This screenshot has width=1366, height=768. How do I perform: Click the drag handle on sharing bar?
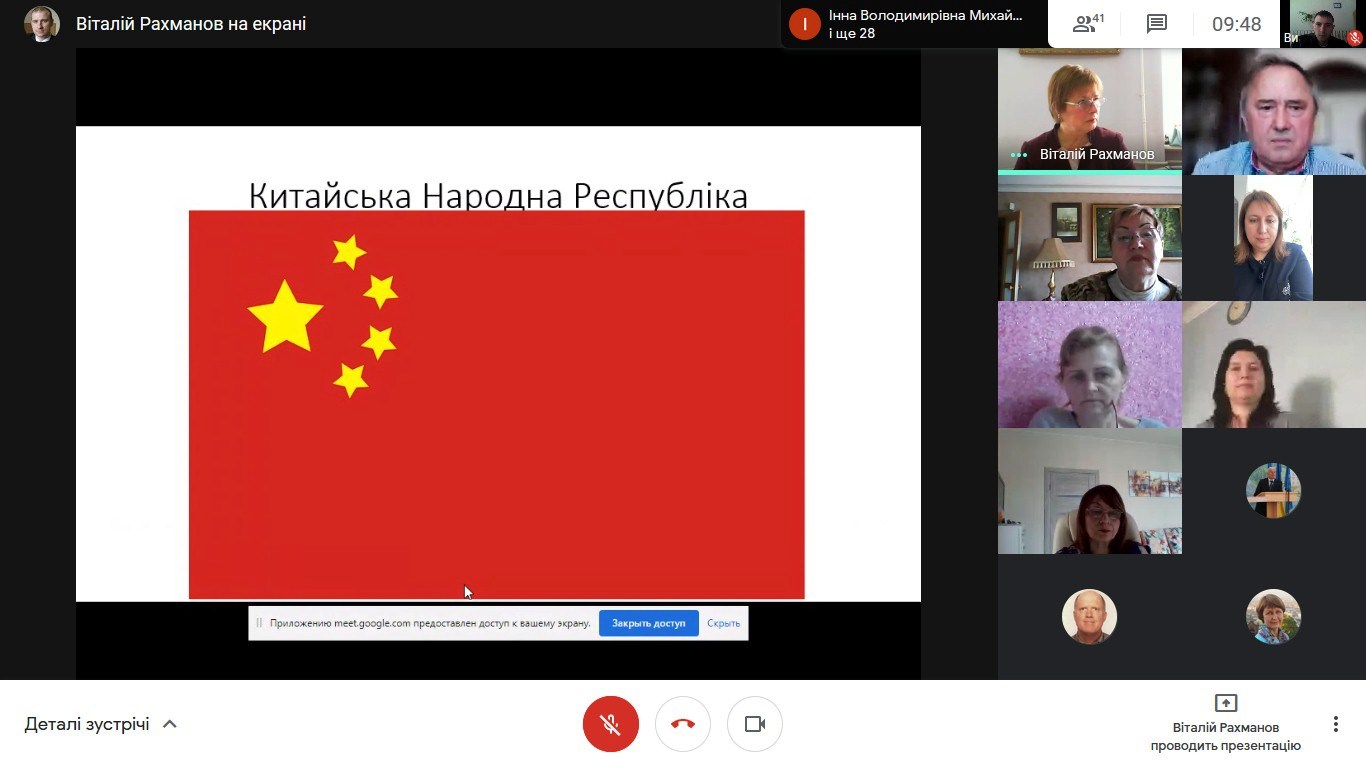coord(259,623)
